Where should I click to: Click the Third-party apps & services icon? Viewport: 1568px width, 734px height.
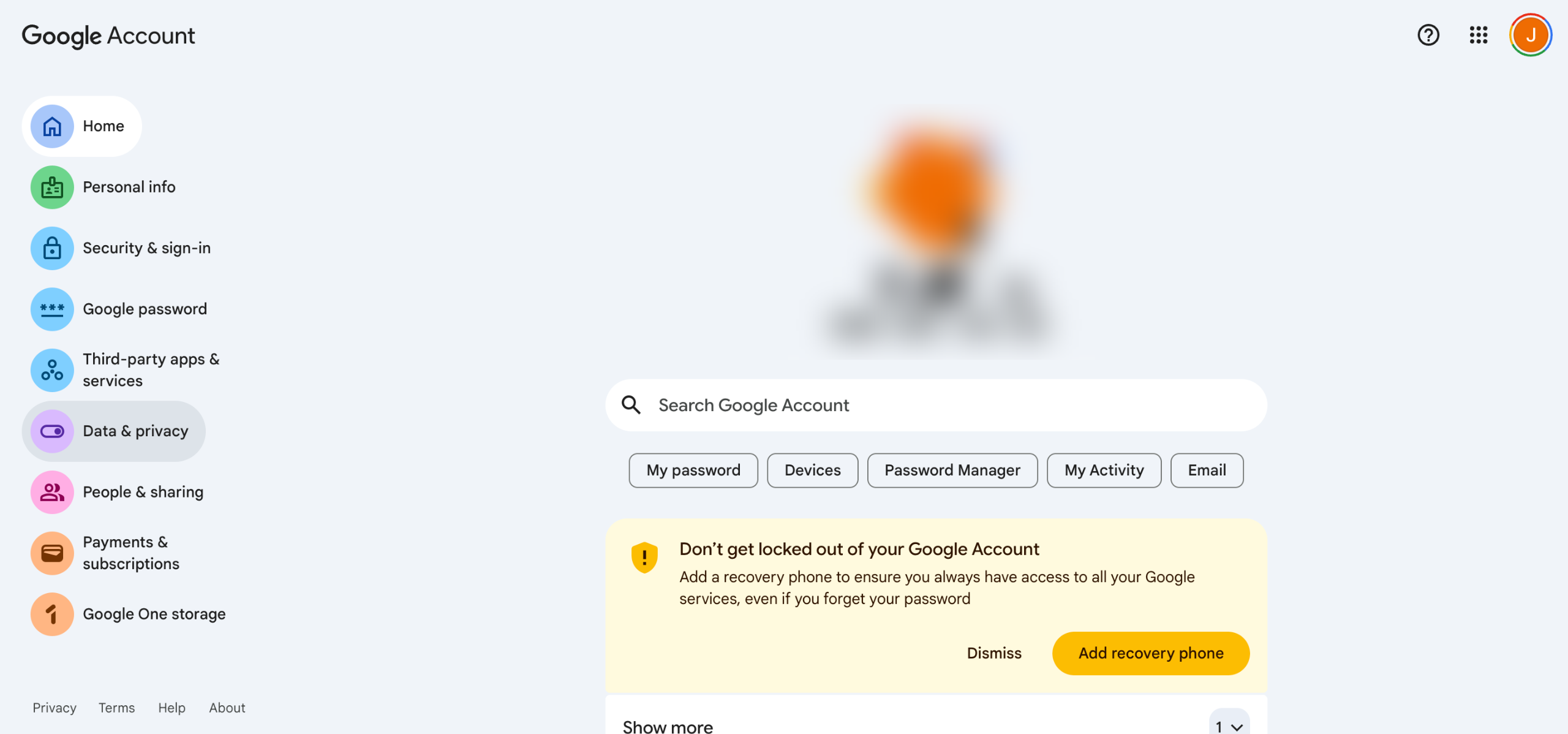(x=52, y=370)
